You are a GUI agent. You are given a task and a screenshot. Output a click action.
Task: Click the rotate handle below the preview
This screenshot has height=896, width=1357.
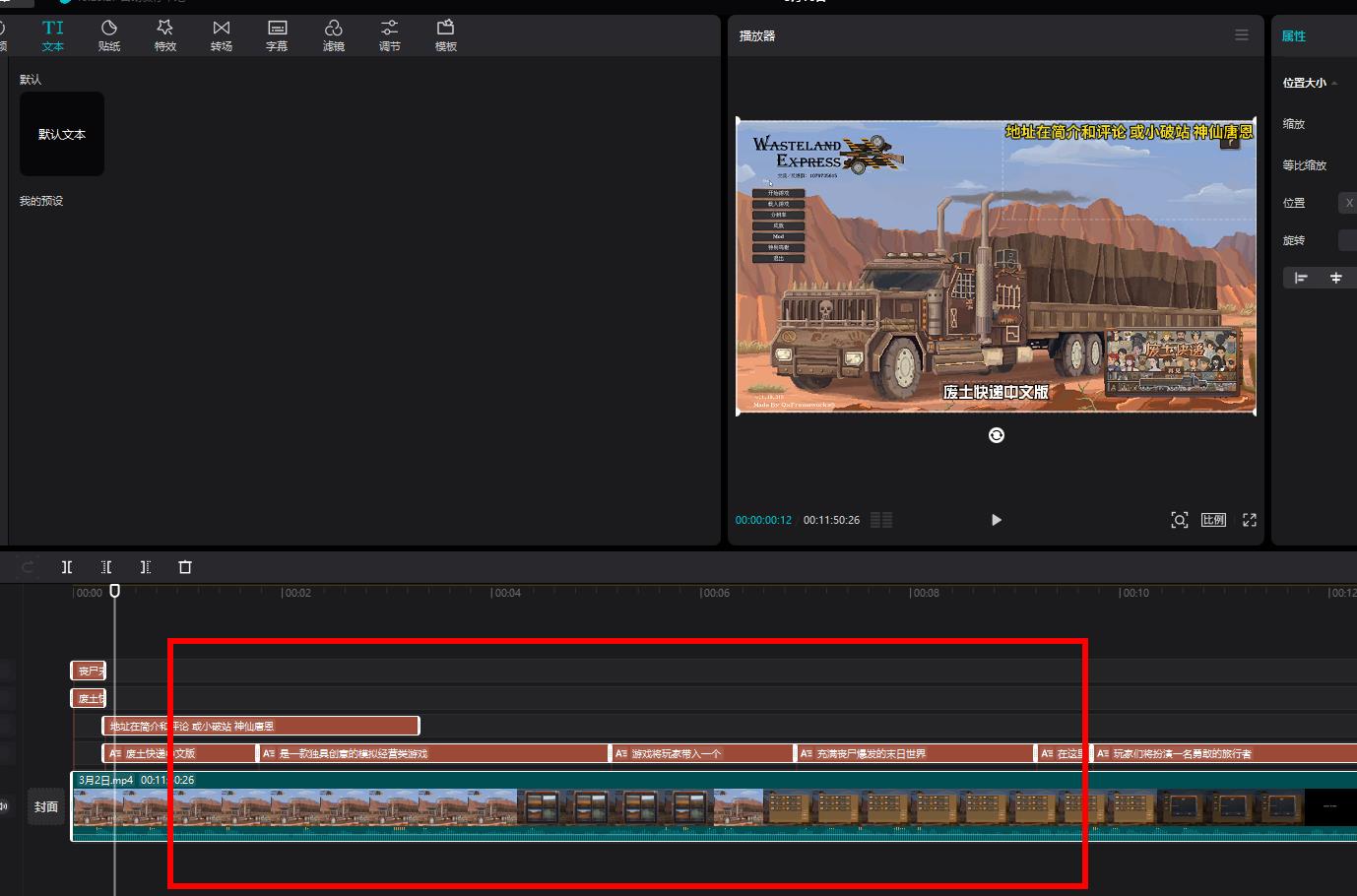click(x=997, y=435)
